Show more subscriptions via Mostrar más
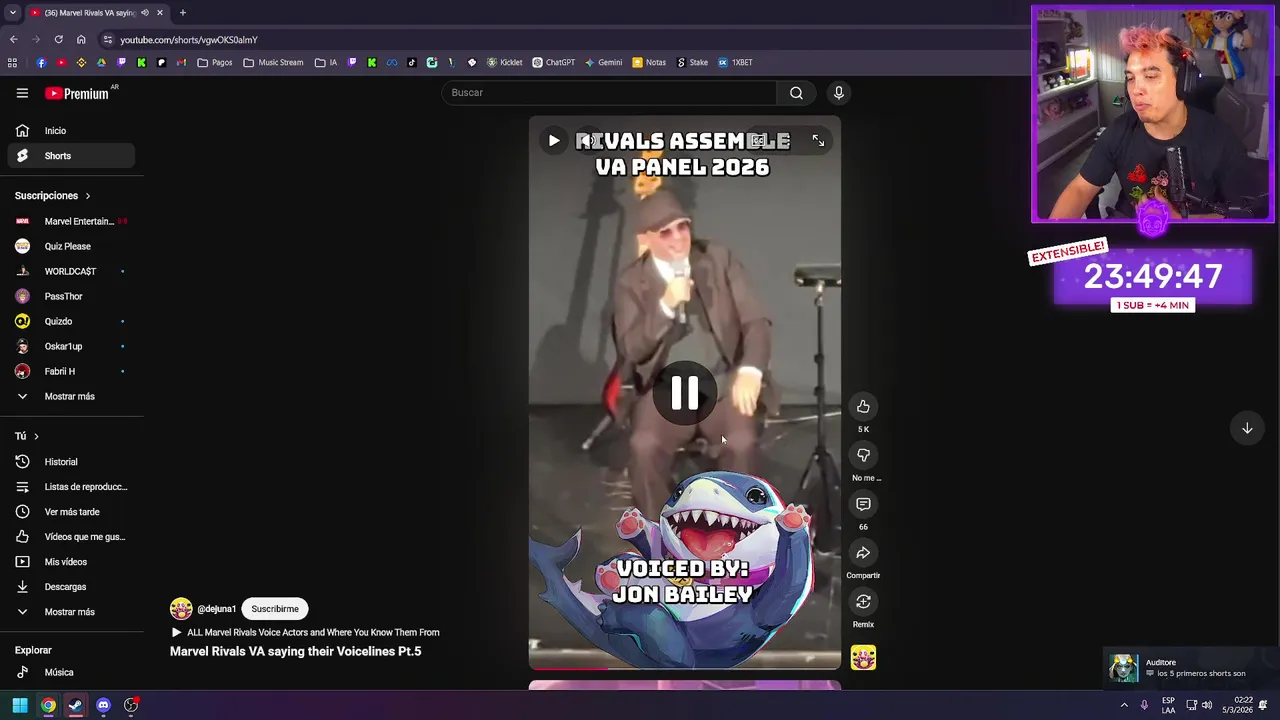1280x720 pixels. click(x=72, y=397)
